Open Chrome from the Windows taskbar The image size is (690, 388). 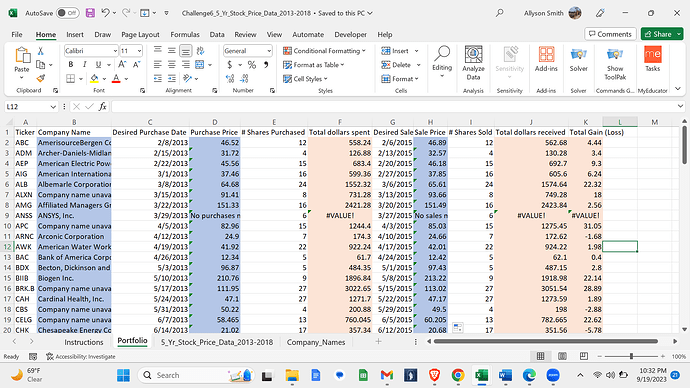pos(458,375)
